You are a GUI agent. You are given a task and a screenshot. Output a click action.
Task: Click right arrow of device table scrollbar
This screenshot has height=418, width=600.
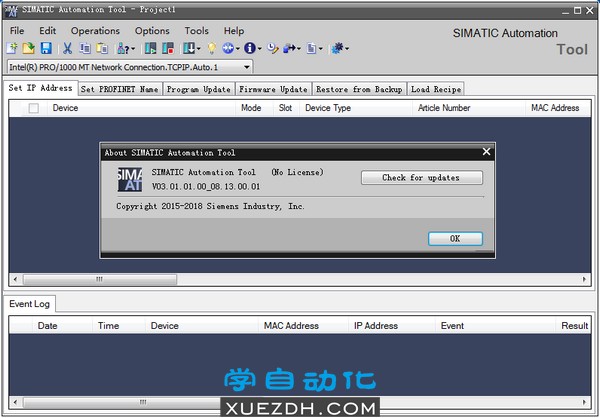tap(584, 279)
